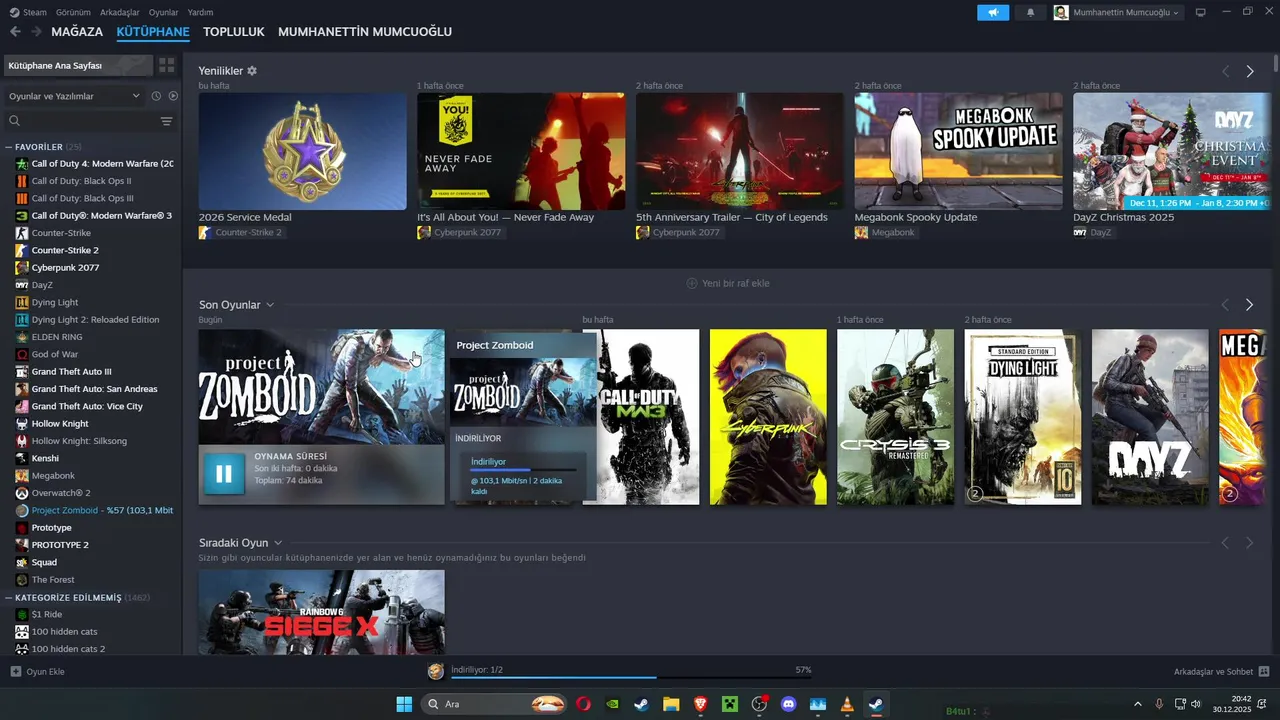Click the Project Zomboid tooltip progress bar

click(x=523, y=469)
